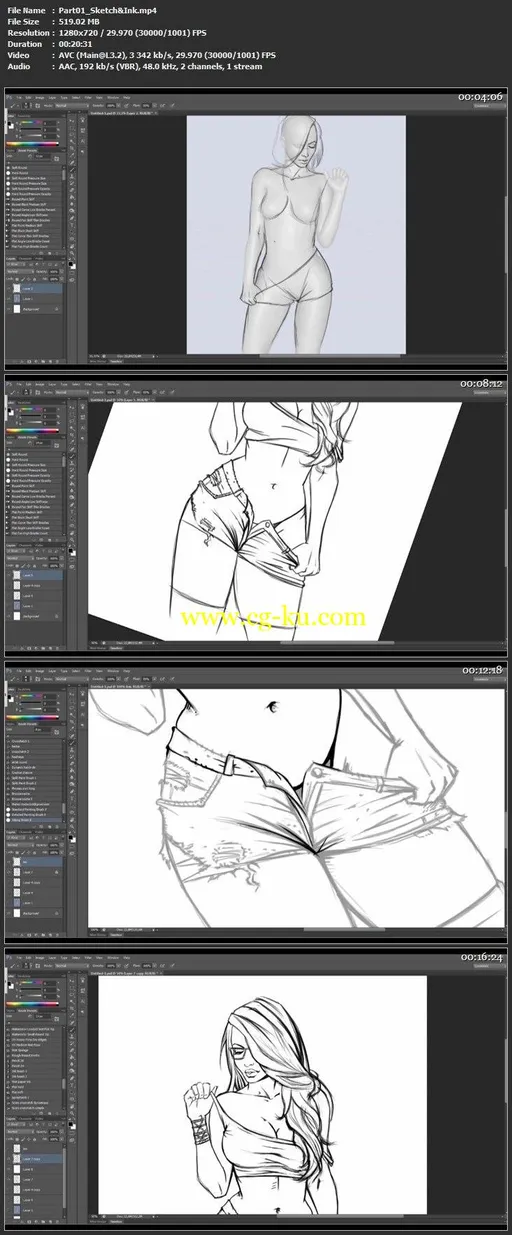Activate the Brush tool in the 00:04:06 frame
This screenshot has width=512, height=1235.
pyautogui.click(x=72, y=170)
